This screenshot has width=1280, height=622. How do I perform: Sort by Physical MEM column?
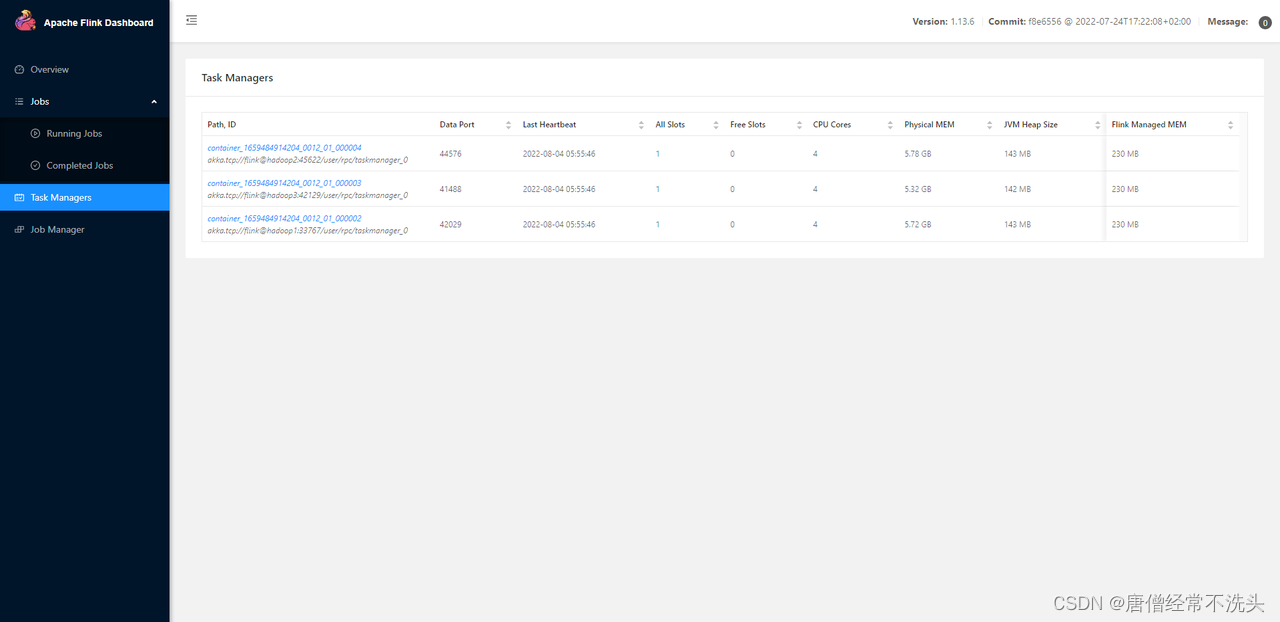click(x=990, y=125)
